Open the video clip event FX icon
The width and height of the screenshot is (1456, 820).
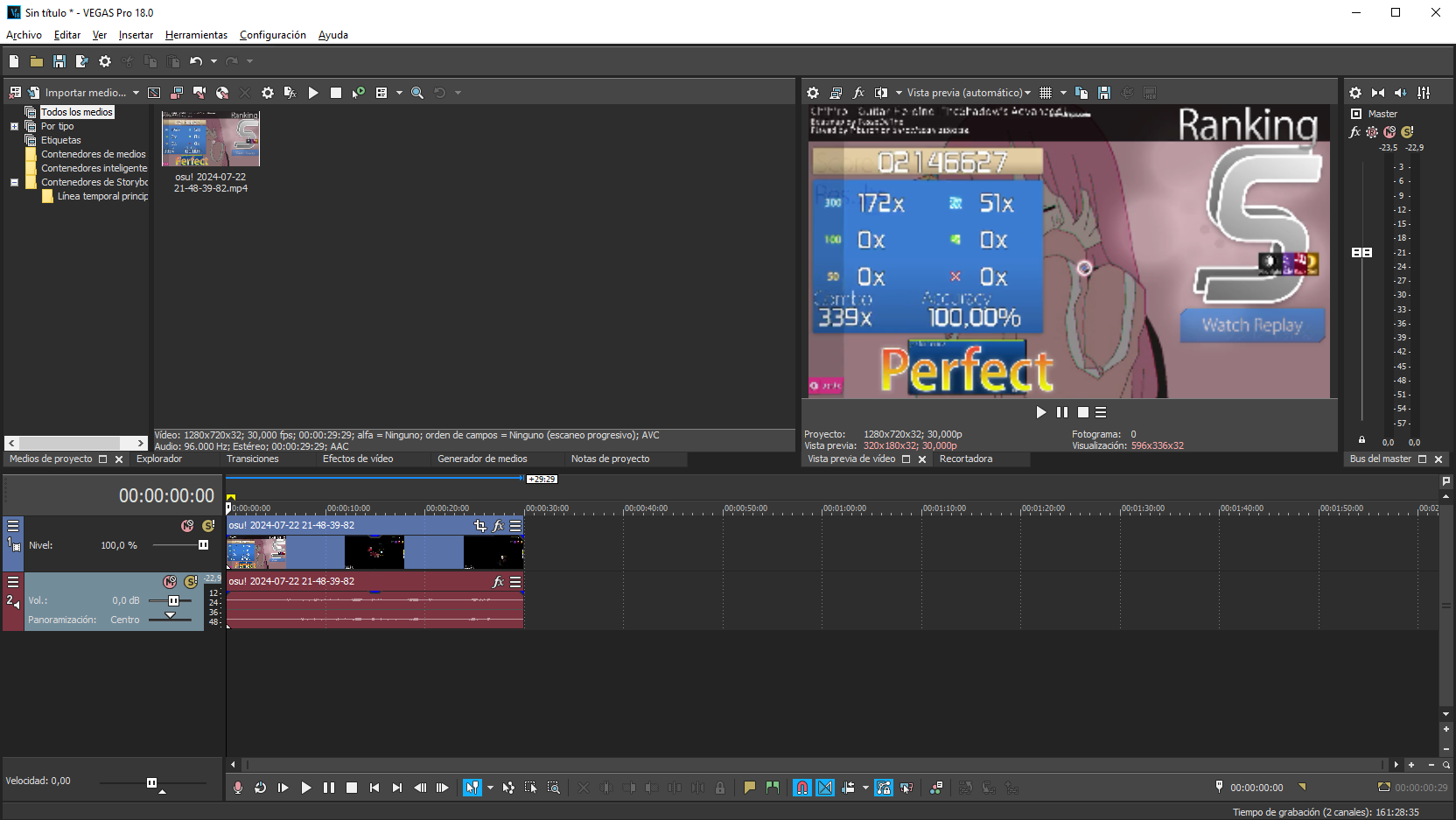(x=498, y=526)
